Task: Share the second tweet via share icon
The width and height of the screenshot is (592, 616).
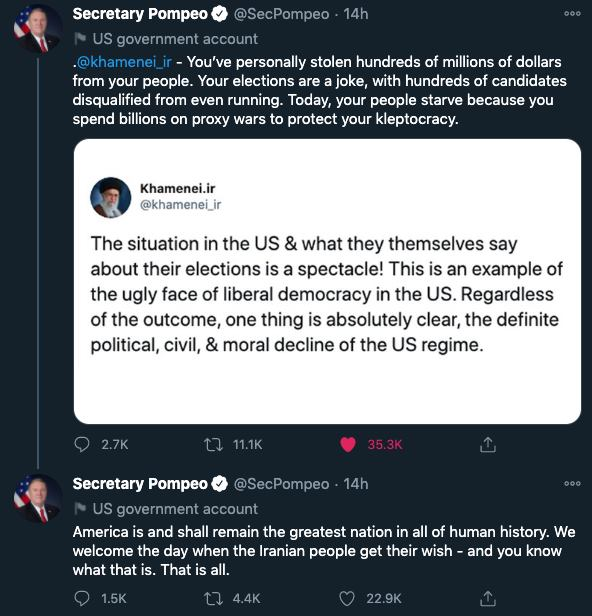Action: (488, 598)
